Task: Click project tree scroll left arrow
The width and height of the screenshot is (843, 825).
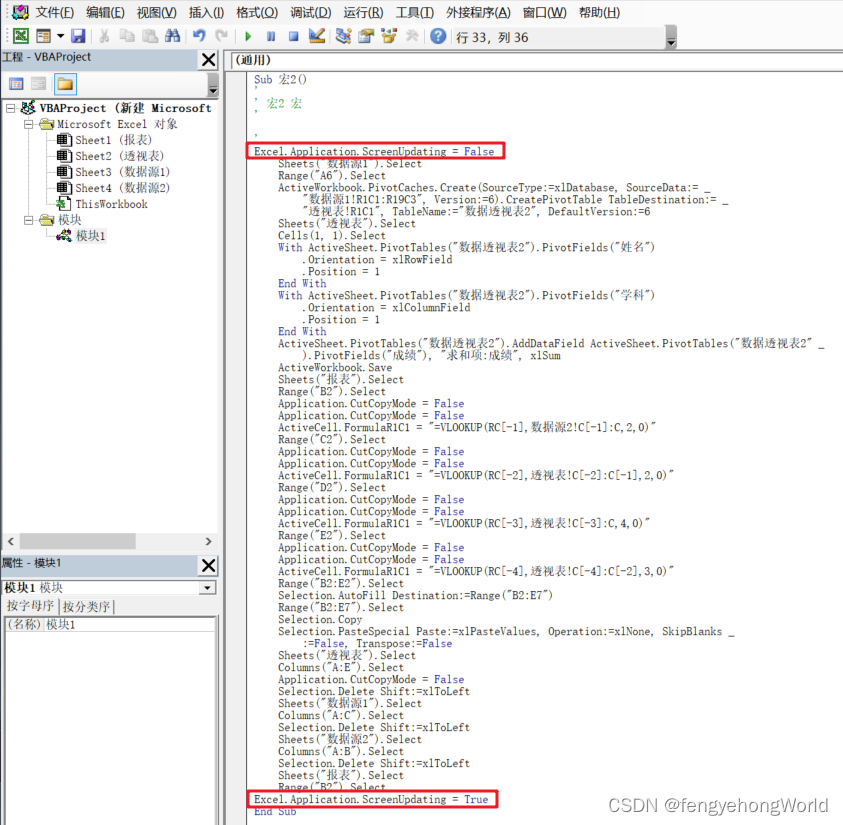Action: click(11, 541)
